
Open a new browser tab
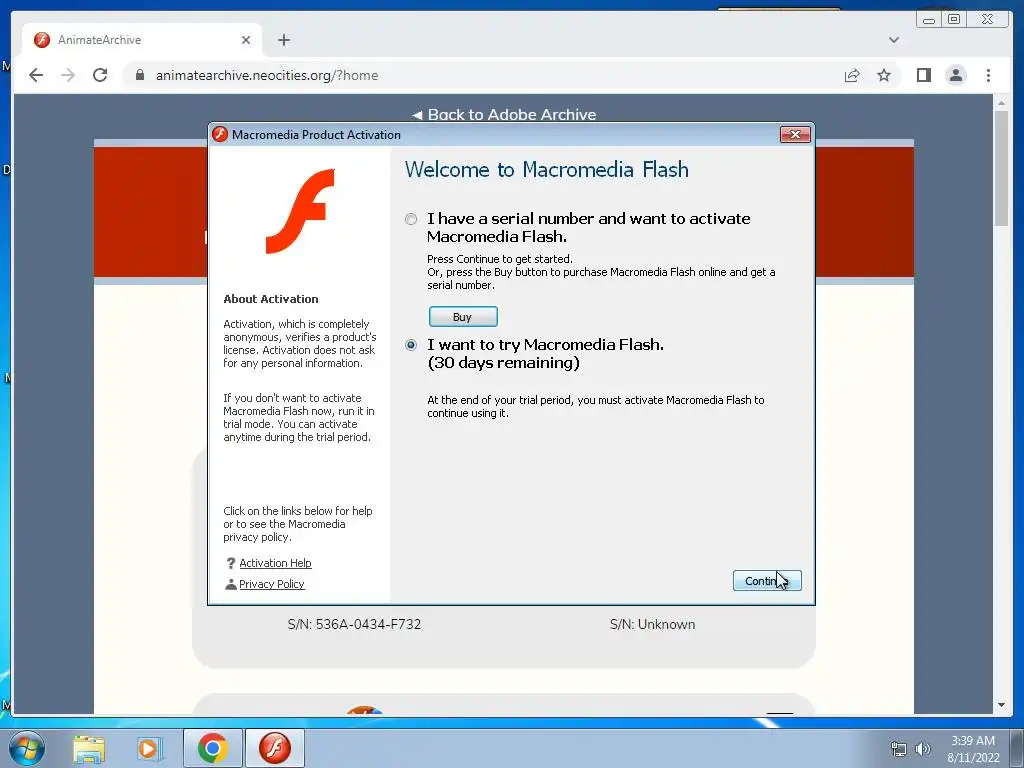[283, 40]
